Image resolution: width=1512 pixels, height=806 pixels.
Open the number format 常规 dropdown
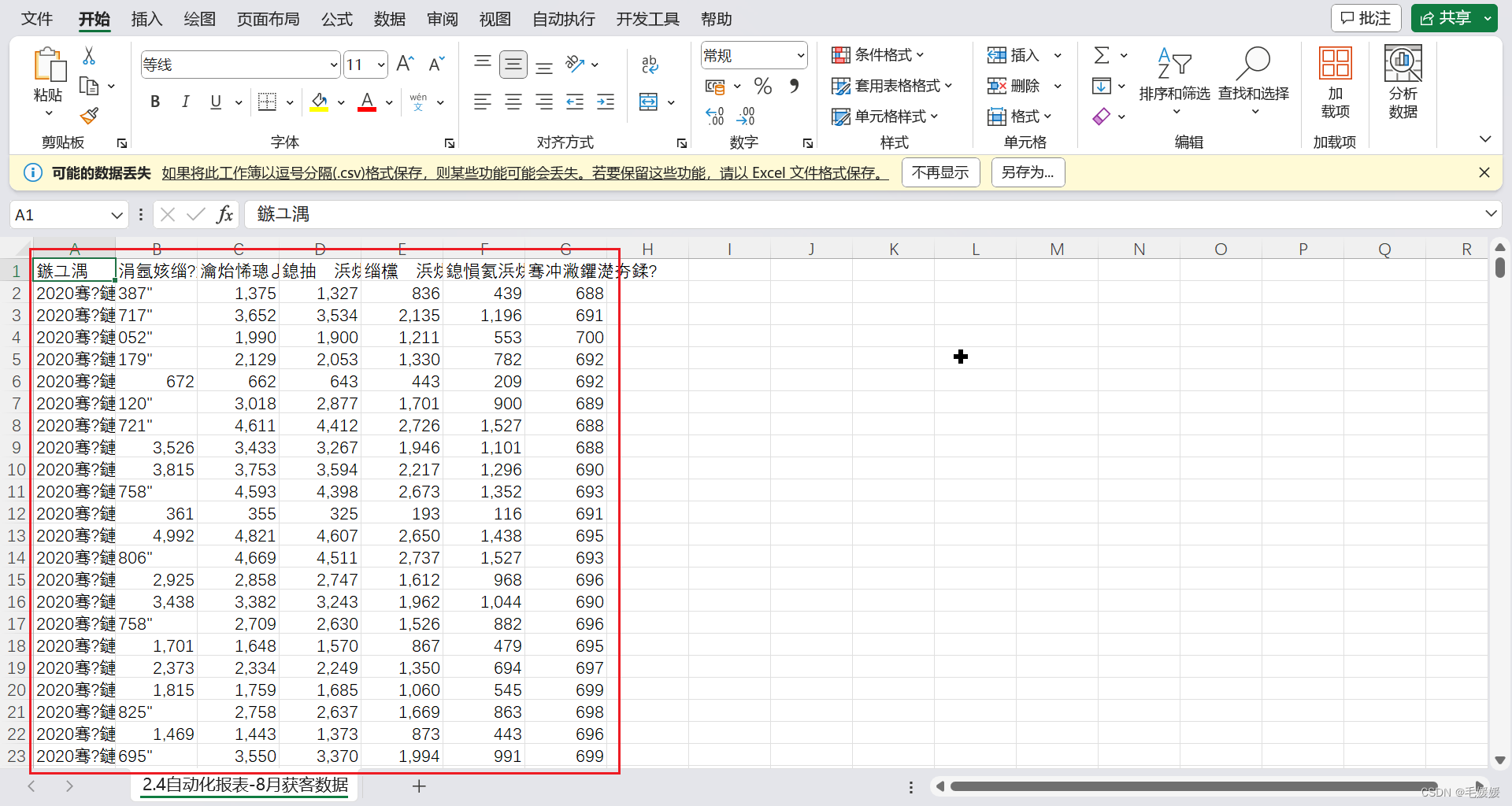[801, 56]
